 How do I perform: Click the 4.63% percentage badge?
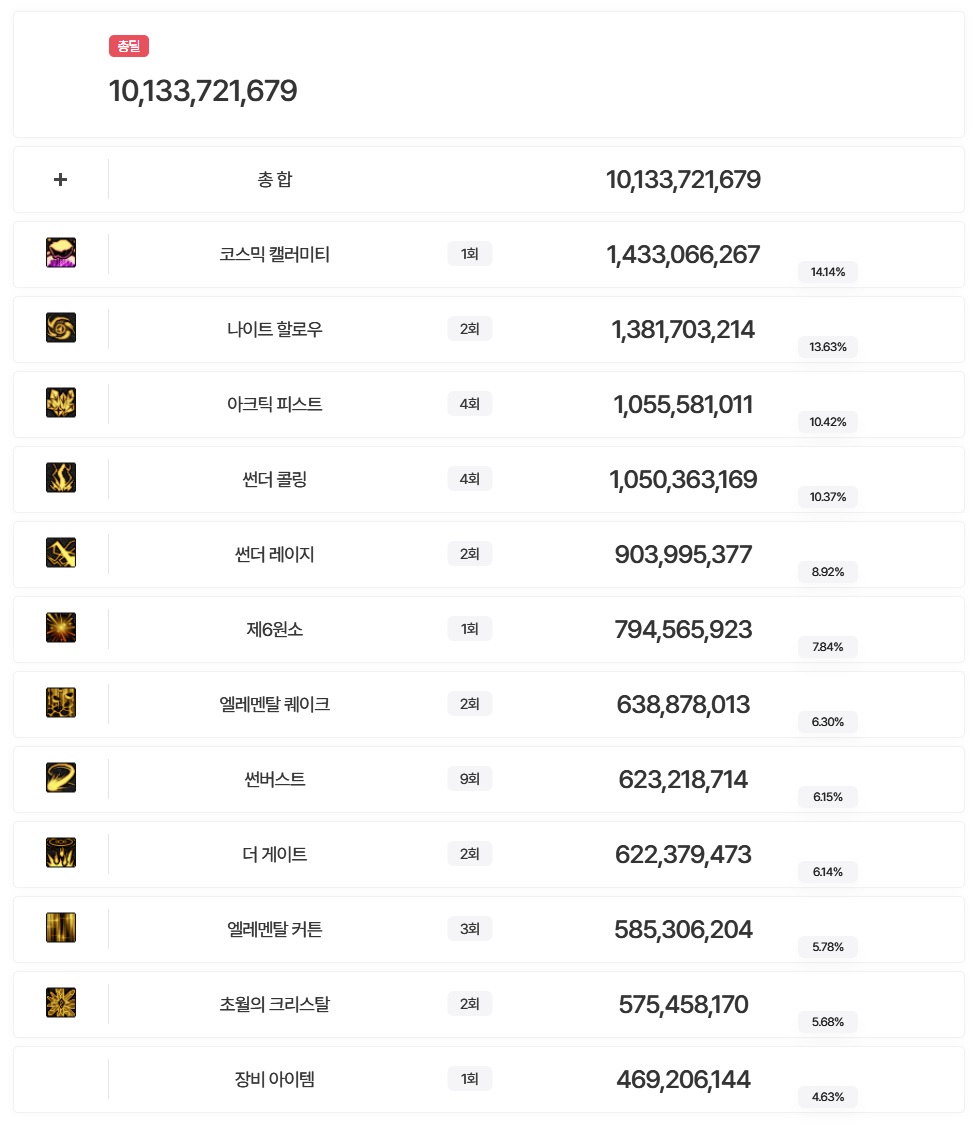pyautogui.click(x=828, y=1097)
